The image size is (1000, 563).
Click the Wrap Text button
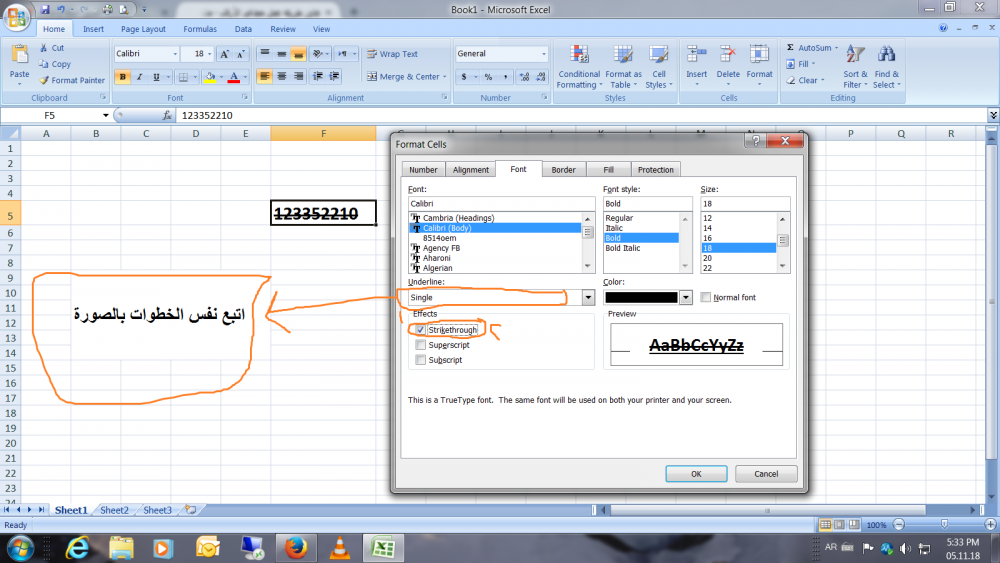(x=392, y=54)
